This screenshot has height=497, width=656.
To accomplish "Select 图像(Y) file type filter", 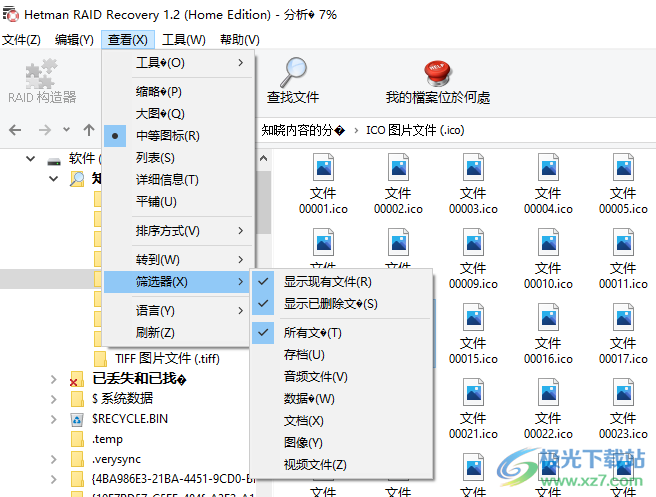I will [x=342, y=443].
